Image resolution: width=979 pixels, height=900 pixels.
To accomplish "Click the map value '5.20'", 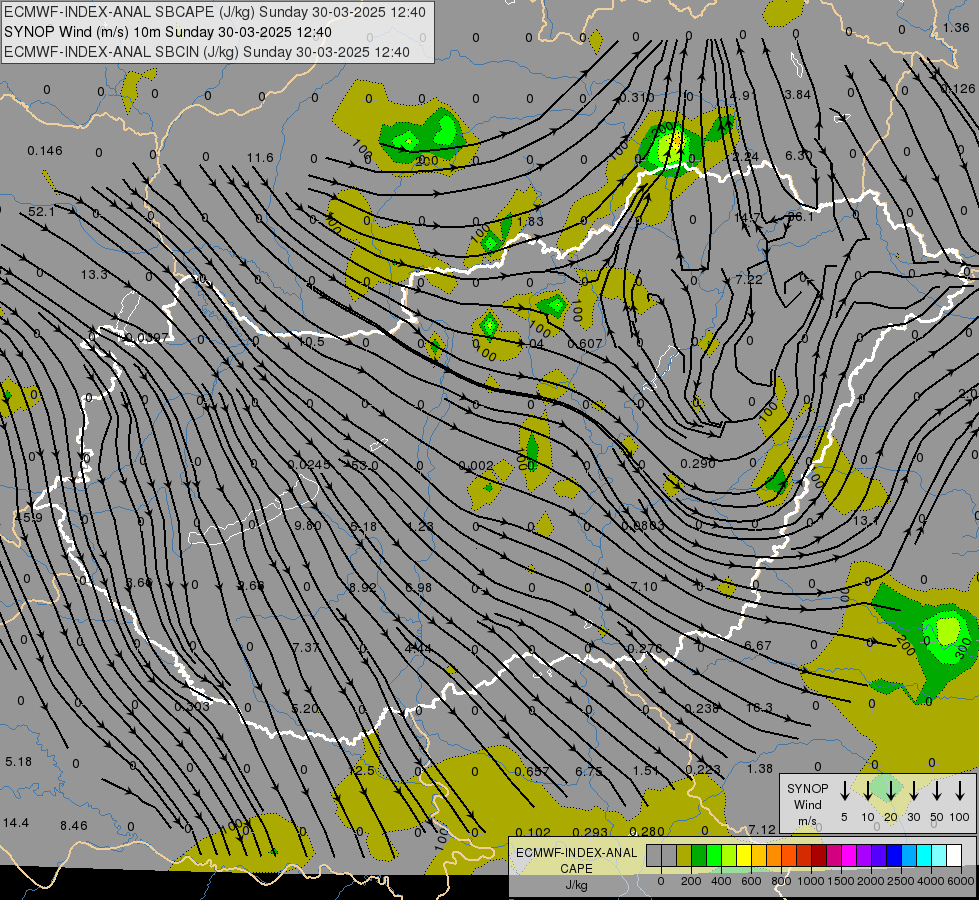I will coord(305,708).
